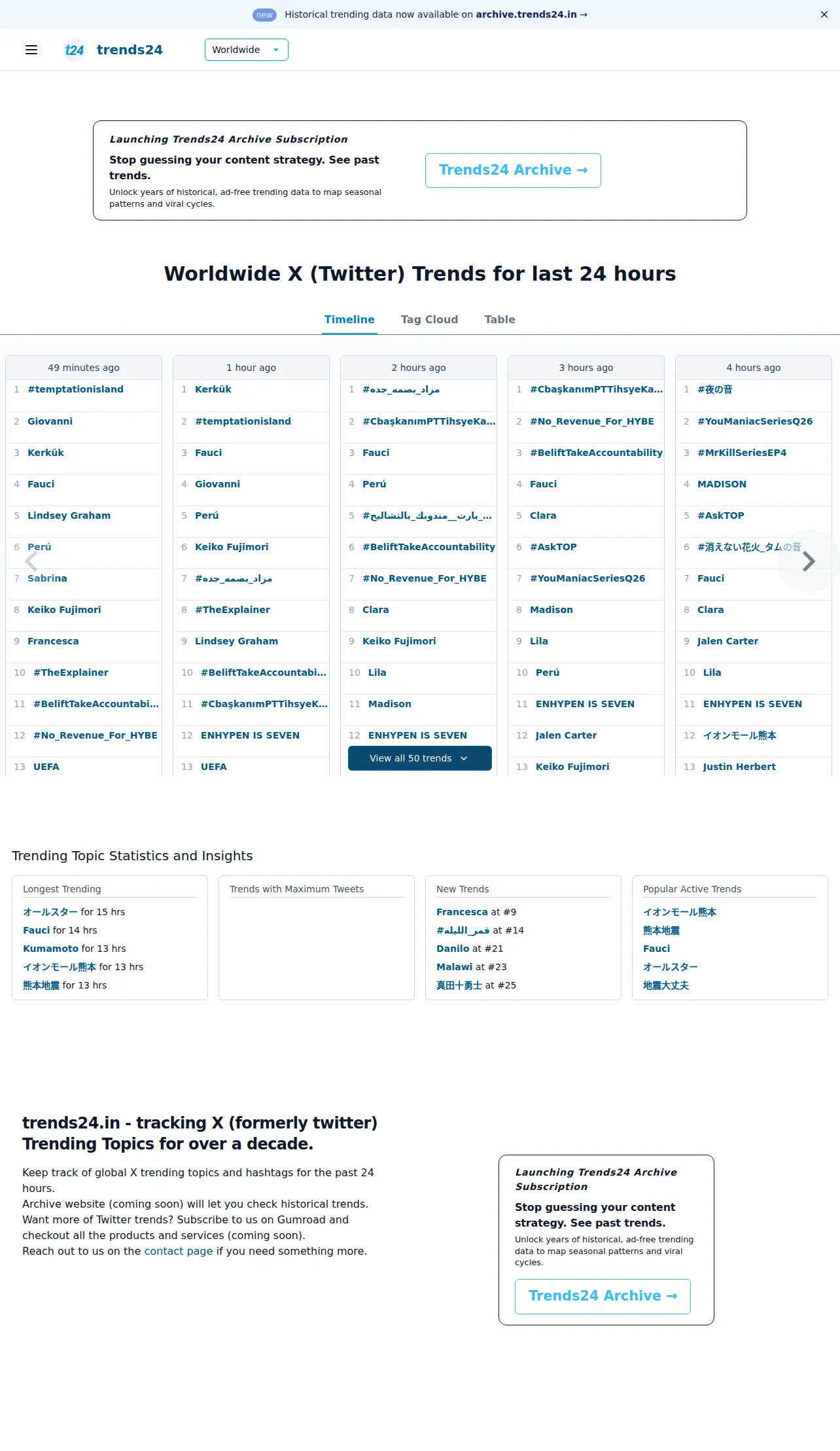Image resolution: width=840 pixels, height=1451 pixels.
Task: Switch to the Table tab
Action: pos(500,319)
